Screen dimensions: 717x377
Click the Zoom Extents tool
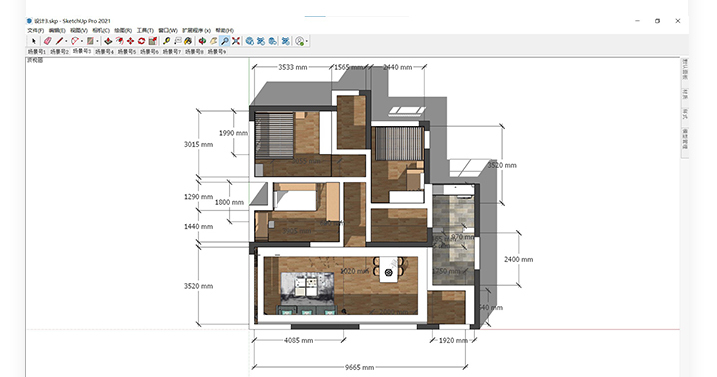(x=236, y=41)
